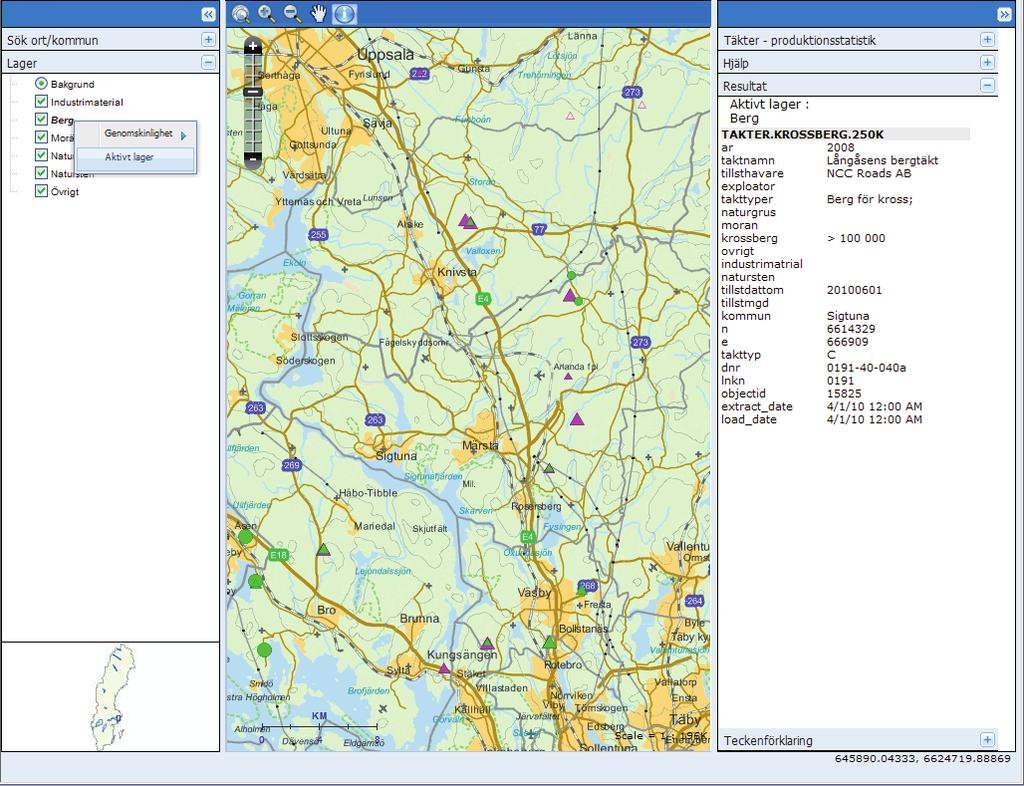Click the 'Teckenförklaring' panel title
This screenshot has width=1024, height=786.
pos(768,741)
